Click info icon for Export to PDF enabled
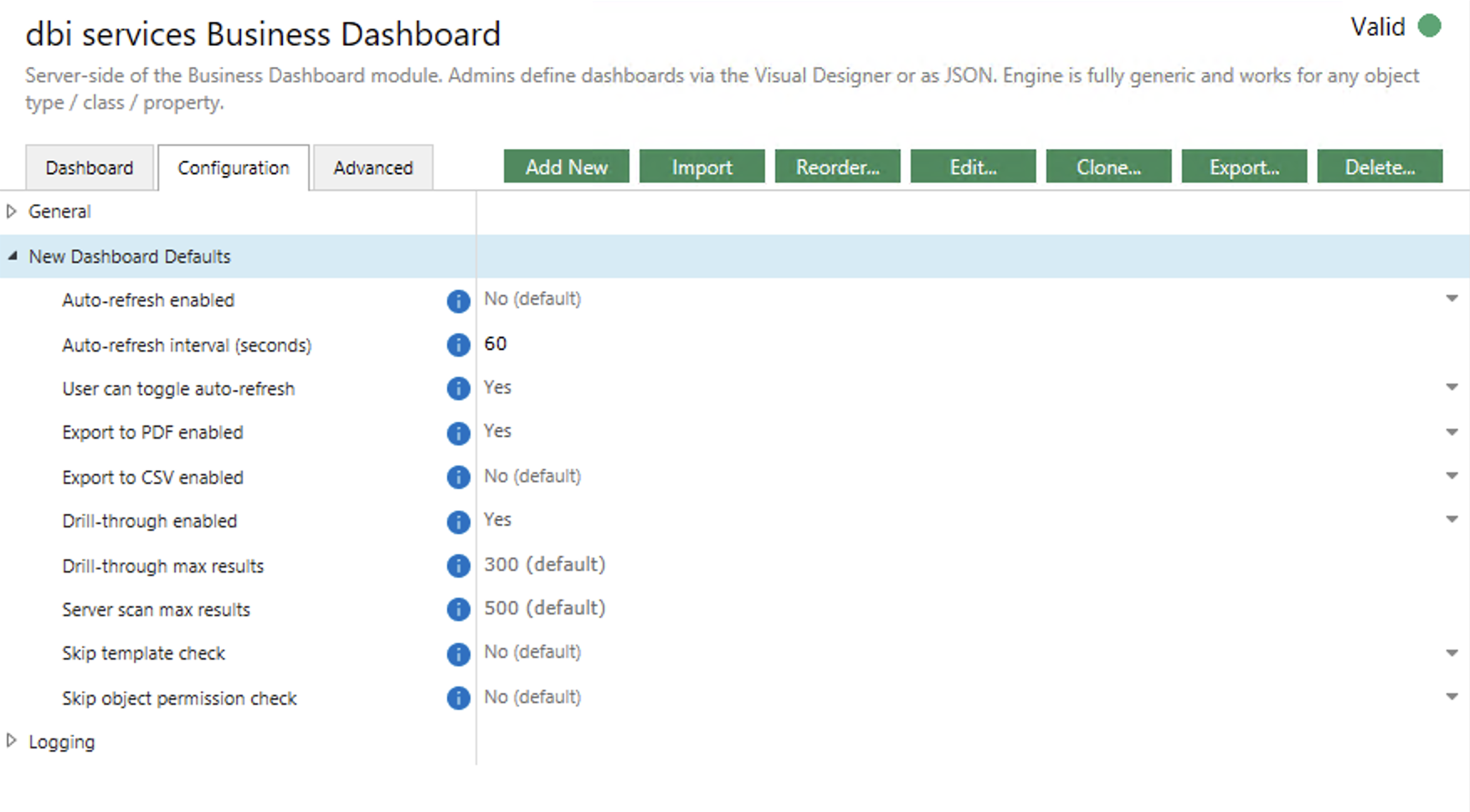Screen dimensions: 1470x812 tap(458, 433)
